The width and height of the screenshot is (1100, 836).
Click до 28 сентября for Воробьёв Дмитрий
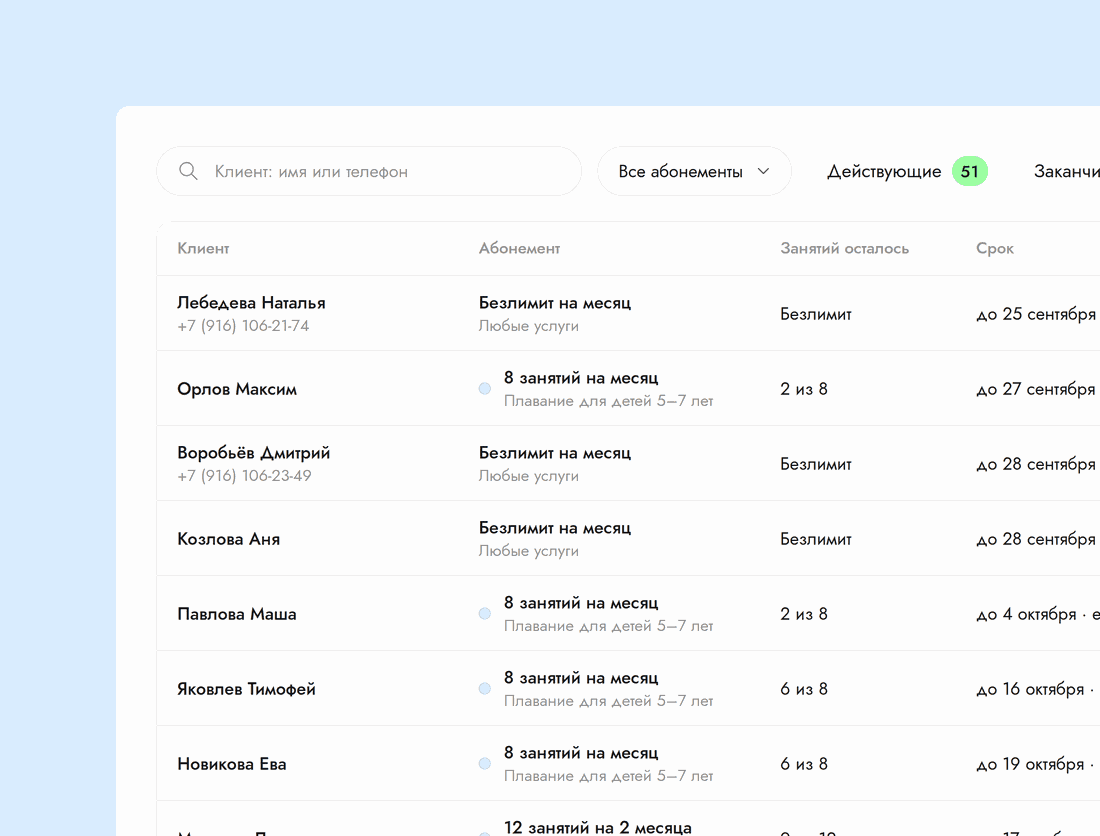(1036, 464)
